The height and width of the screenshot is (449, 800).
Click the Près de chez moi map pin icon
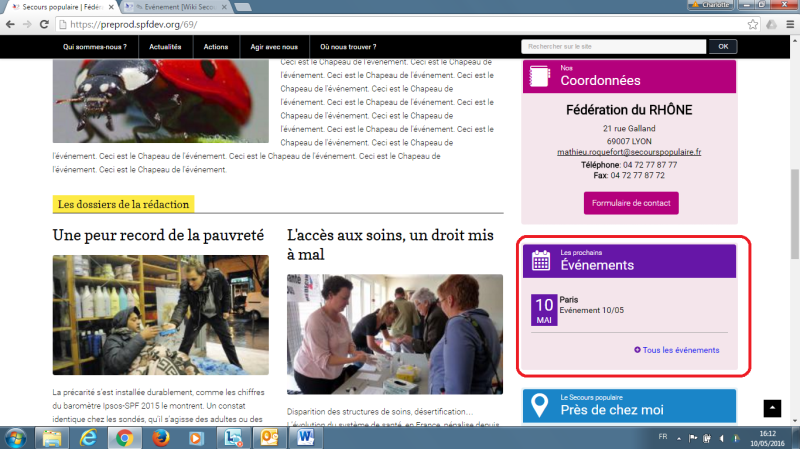coord(539,405)
